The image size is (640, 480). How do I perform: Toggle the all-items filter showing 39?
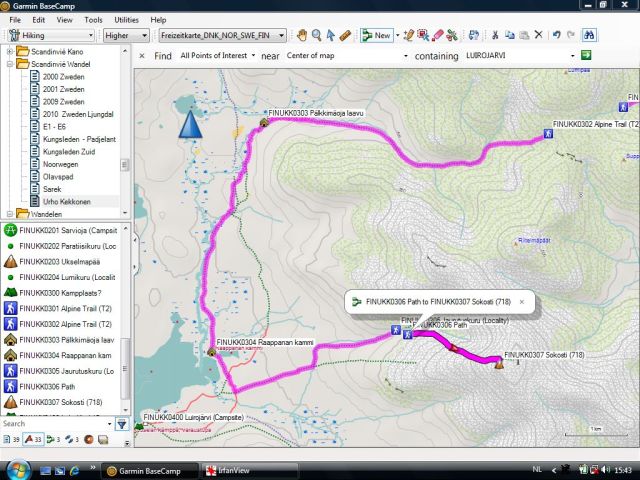[12, 439]
